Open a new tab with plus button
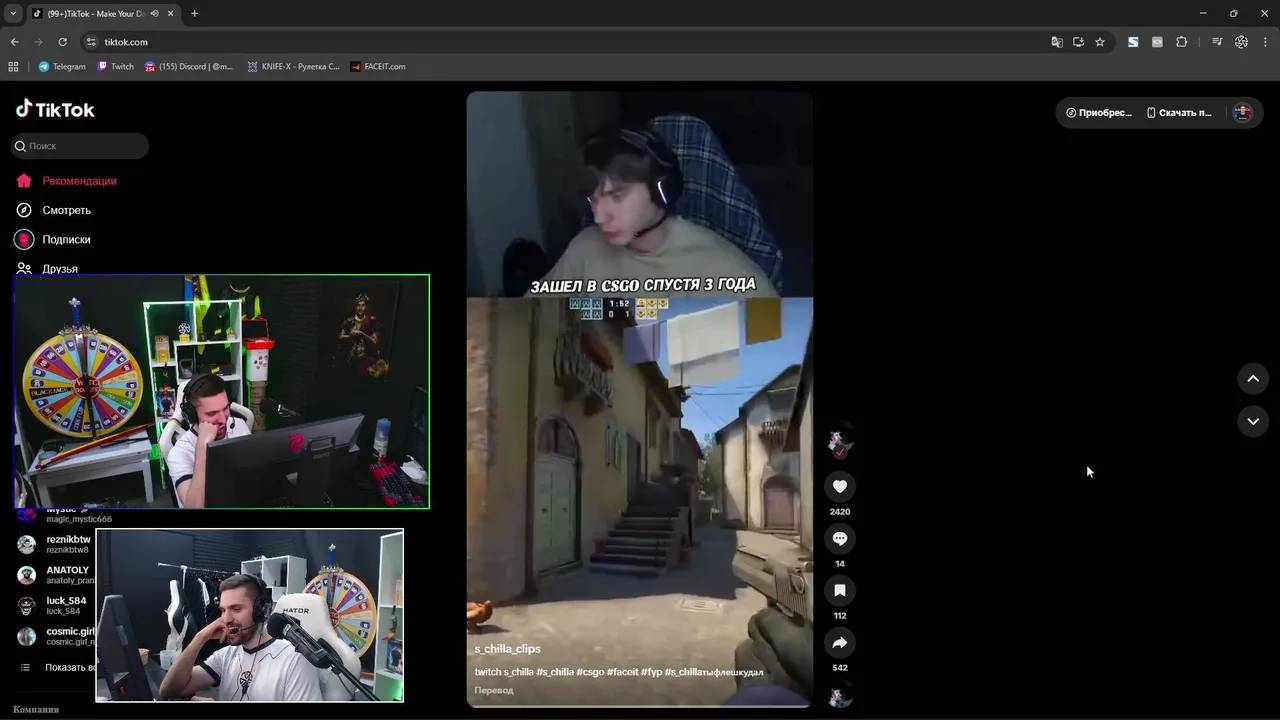 194,14
